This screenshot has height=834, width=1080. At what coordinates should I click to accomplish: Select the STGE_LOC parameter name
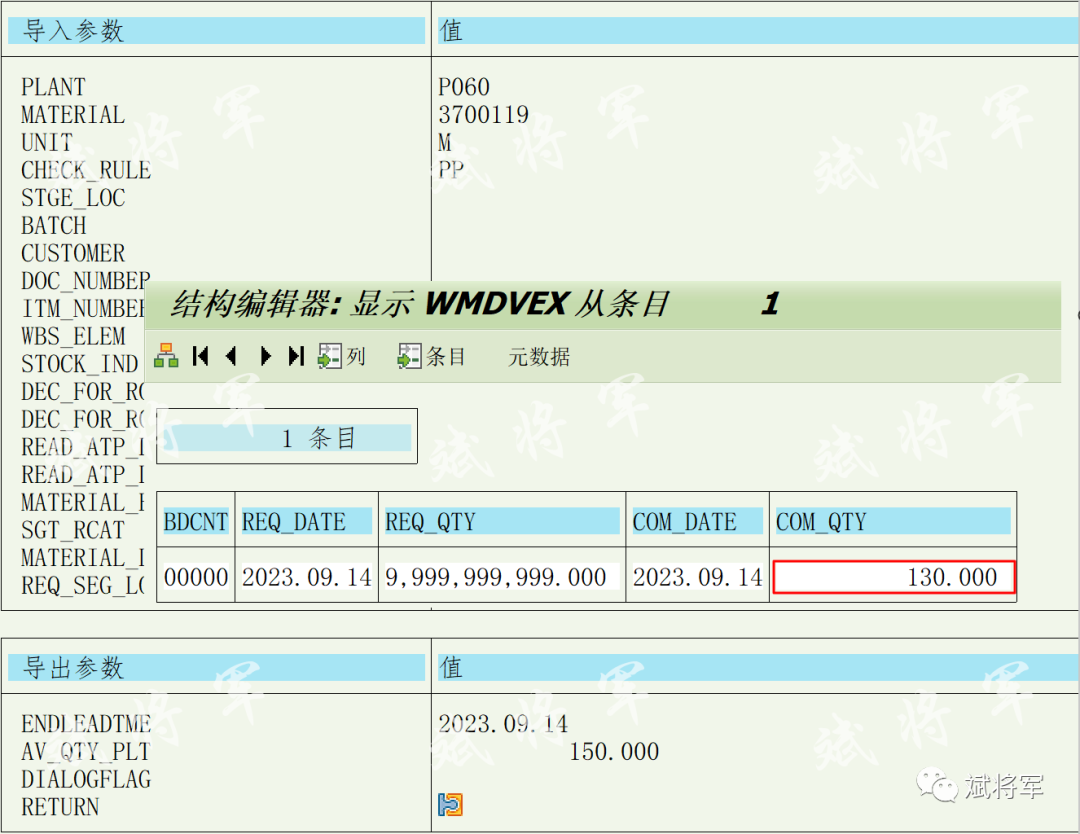click(x=73, y=198)
